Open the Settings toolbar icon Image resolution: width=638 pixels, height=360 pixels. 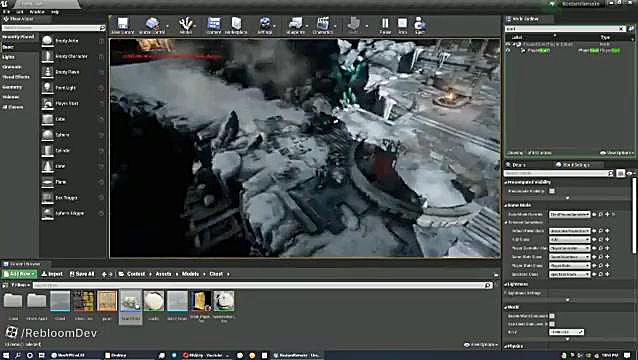pyautogui.click(x=265, y=26)
